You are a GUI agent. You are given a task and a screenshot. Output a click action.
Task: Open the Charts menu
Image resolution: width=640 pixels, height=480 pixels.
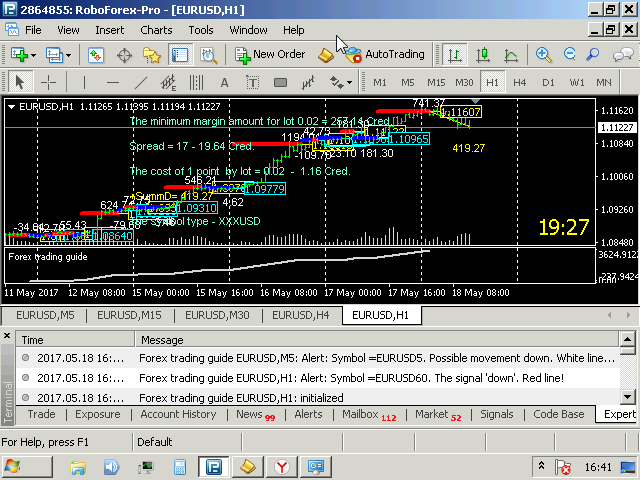click(156, 30)
